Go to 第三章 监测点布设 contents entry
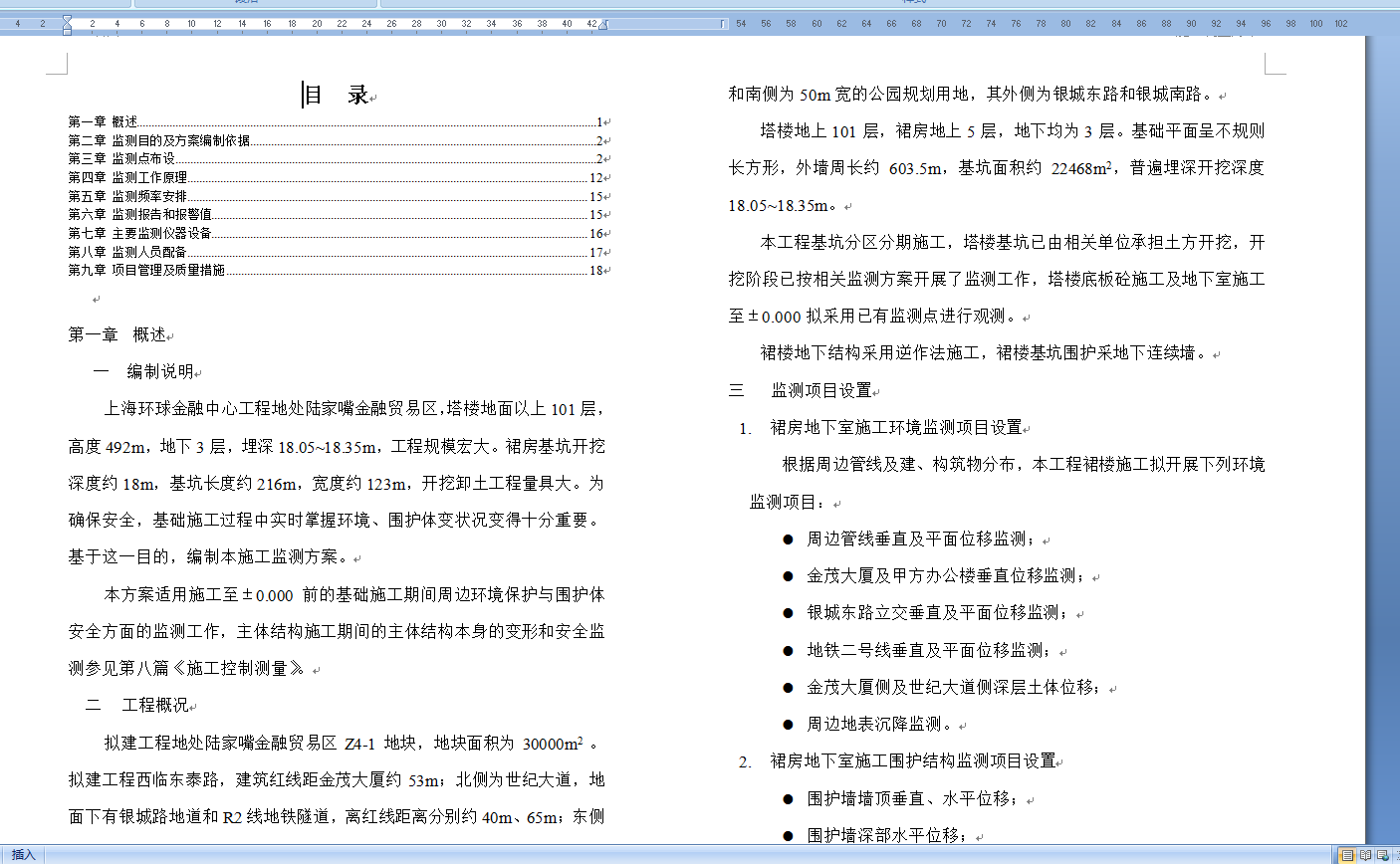 click(x=121, y=158)
